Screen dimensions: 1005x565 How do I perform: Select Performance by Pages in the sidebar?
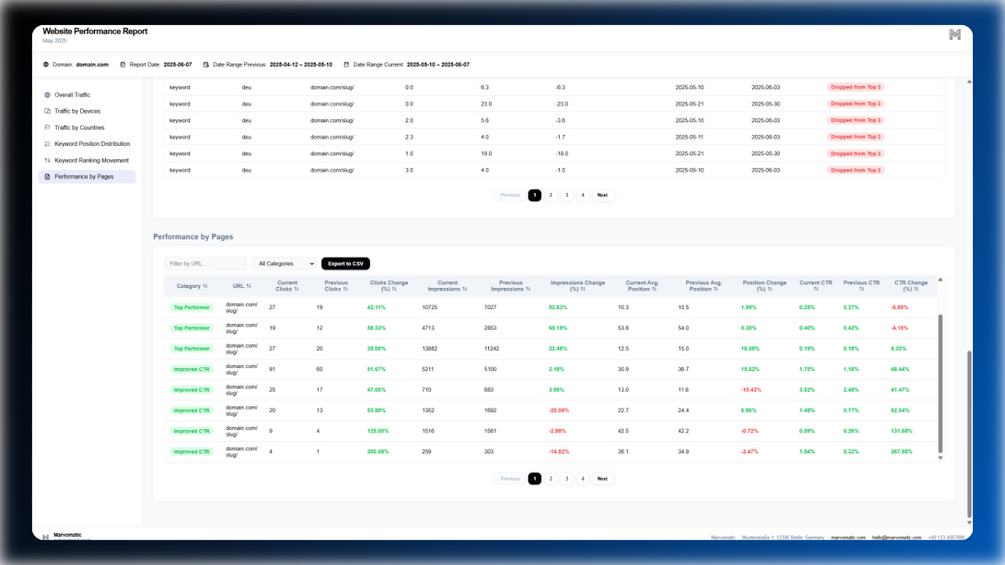(87, 177)
